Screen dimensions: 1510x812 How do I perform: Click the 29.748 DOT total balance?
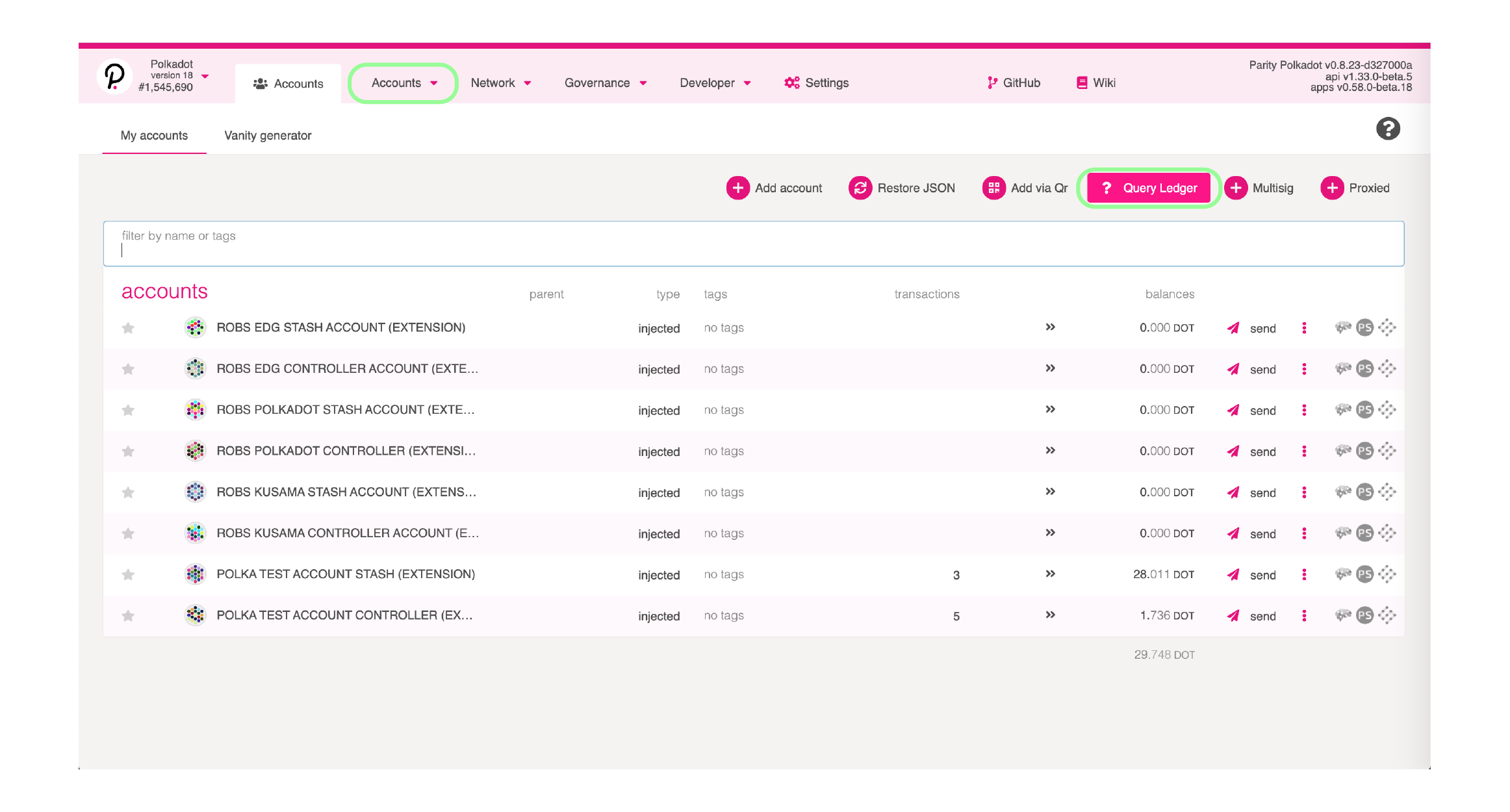point(1164,655)
